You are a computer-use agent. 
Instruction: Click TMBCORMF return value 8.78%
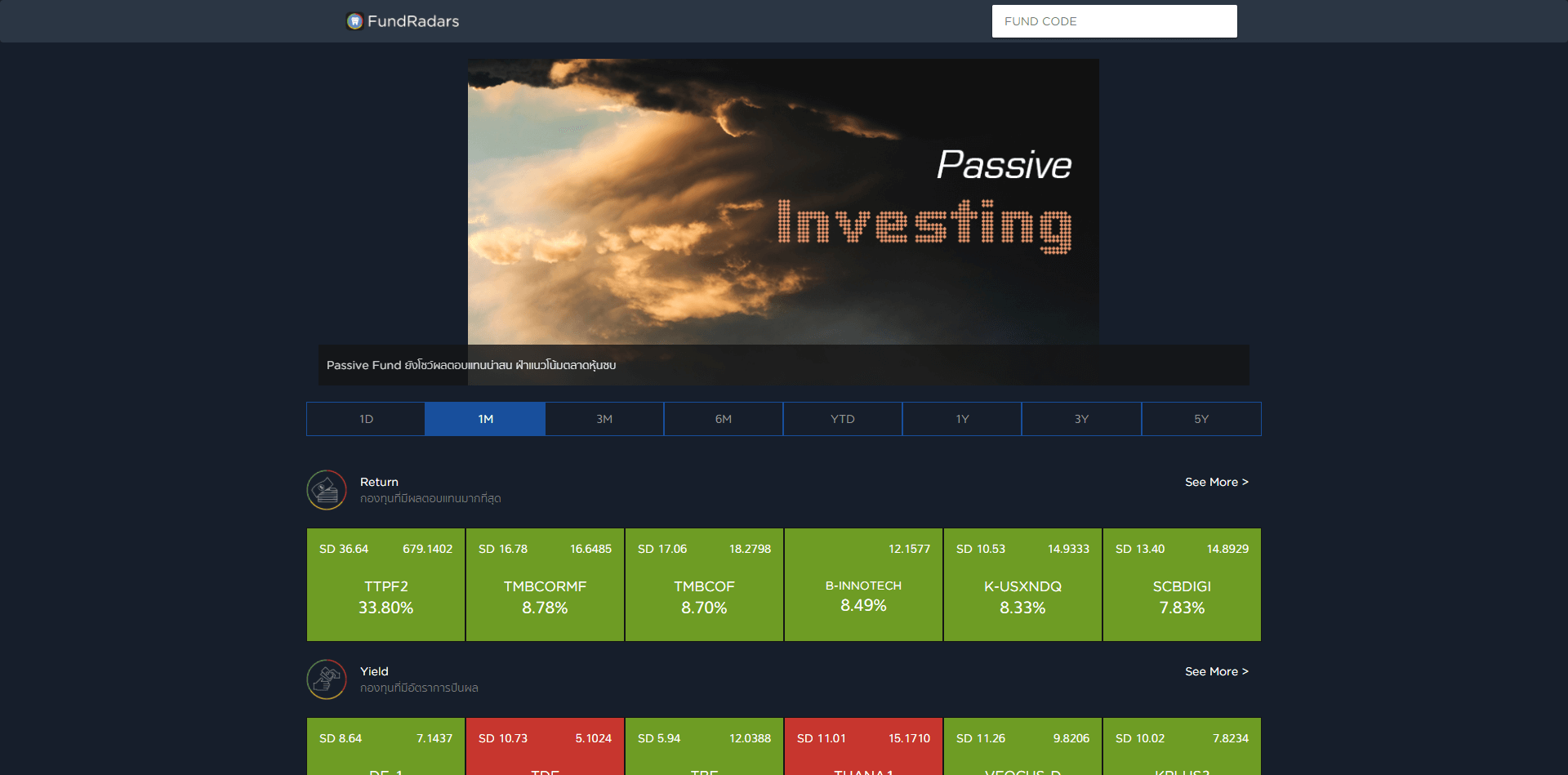point(545,608)
